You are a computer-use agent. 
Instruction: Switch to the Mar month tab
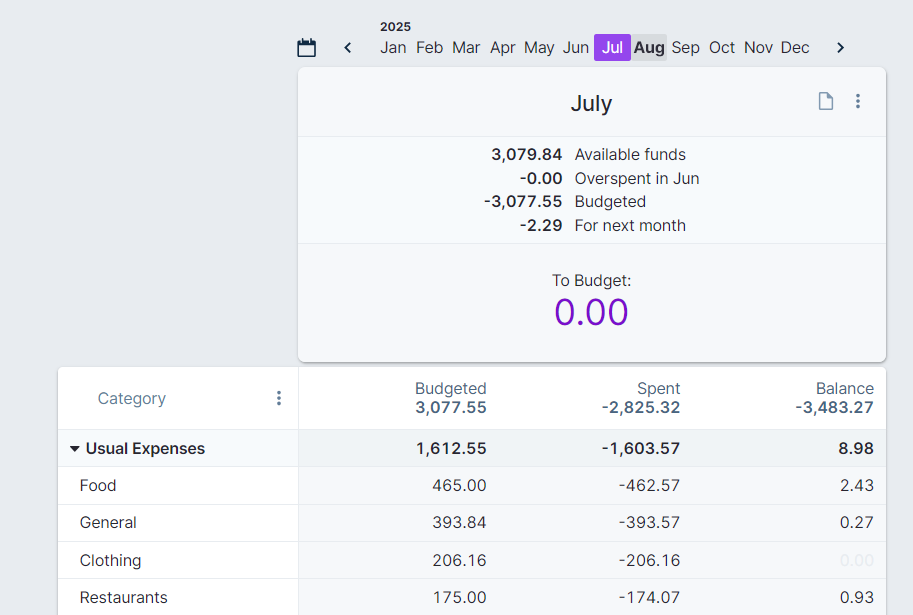click(466, 47)
